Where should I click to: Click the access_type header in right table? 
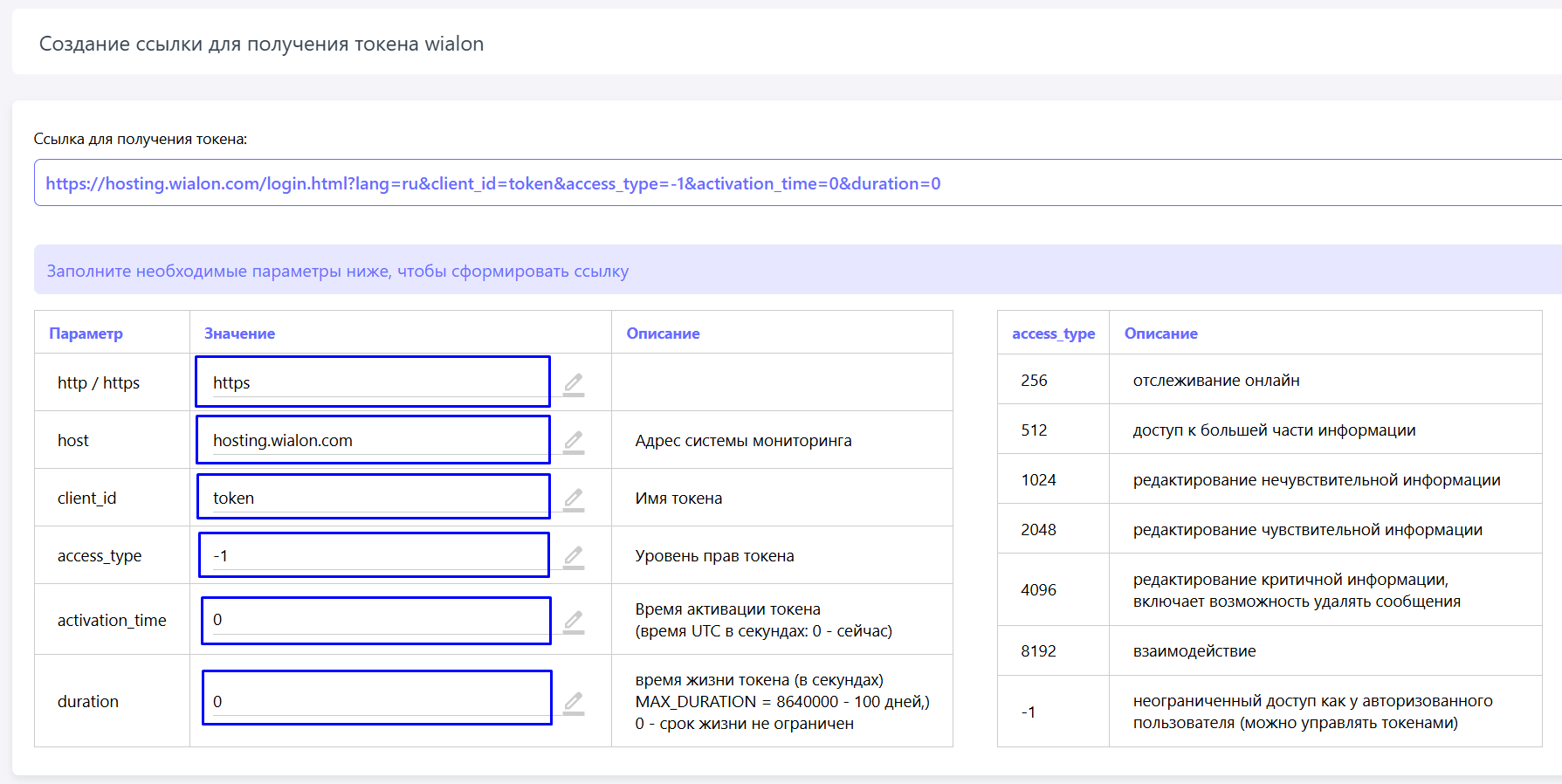pos(1053,334)
